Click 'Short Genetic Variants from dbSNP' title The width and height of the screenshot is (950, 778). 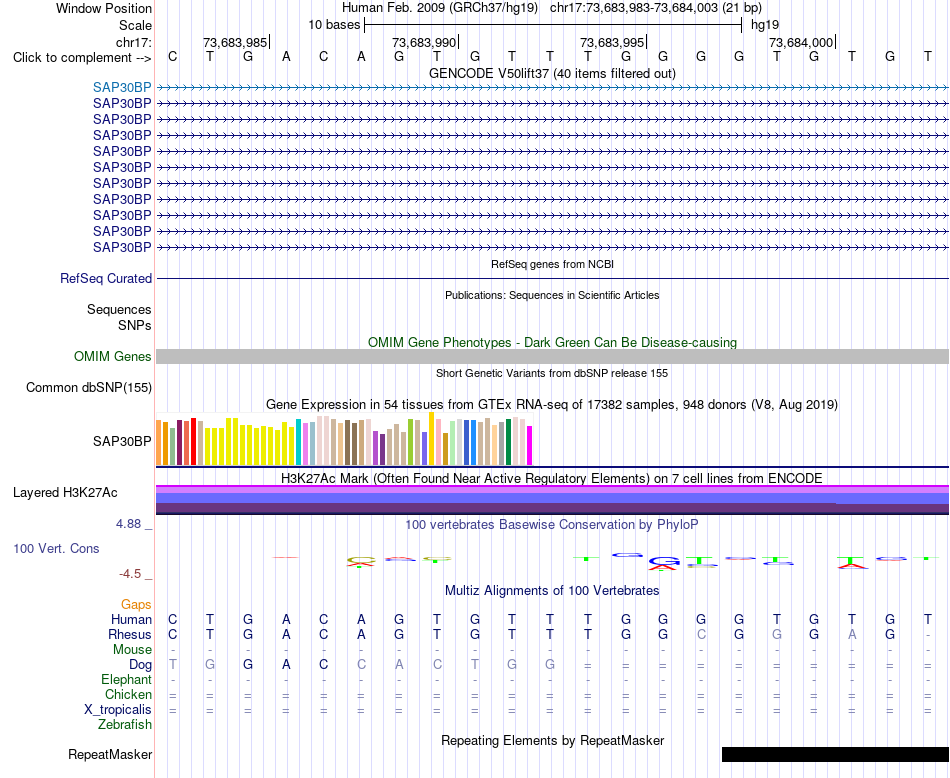pos(552,373)
